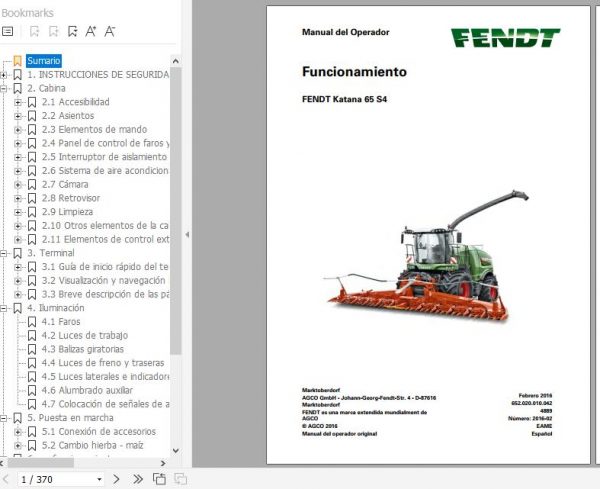Click the bookmark icon beside 2. Cabina

click(17, 88)
